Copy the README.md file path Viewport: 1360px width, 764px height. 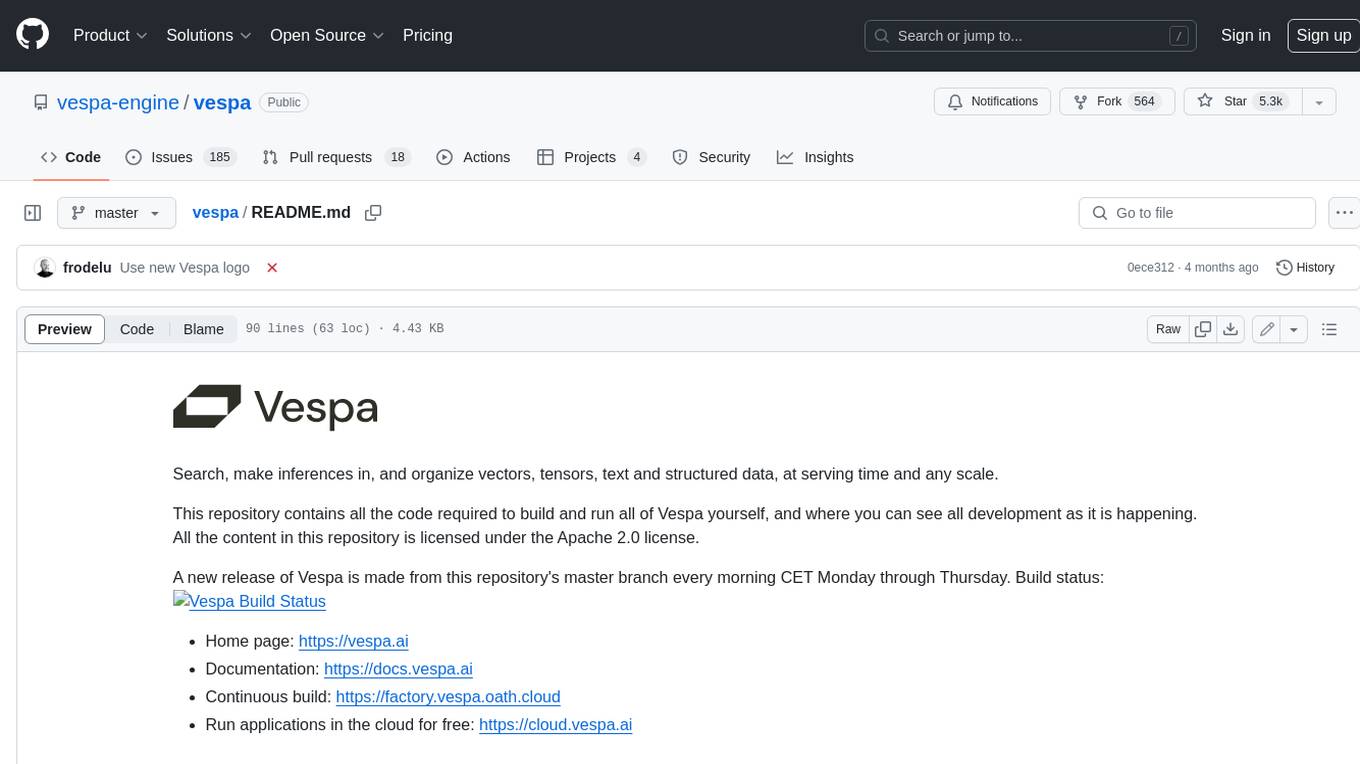coord(373,213)
